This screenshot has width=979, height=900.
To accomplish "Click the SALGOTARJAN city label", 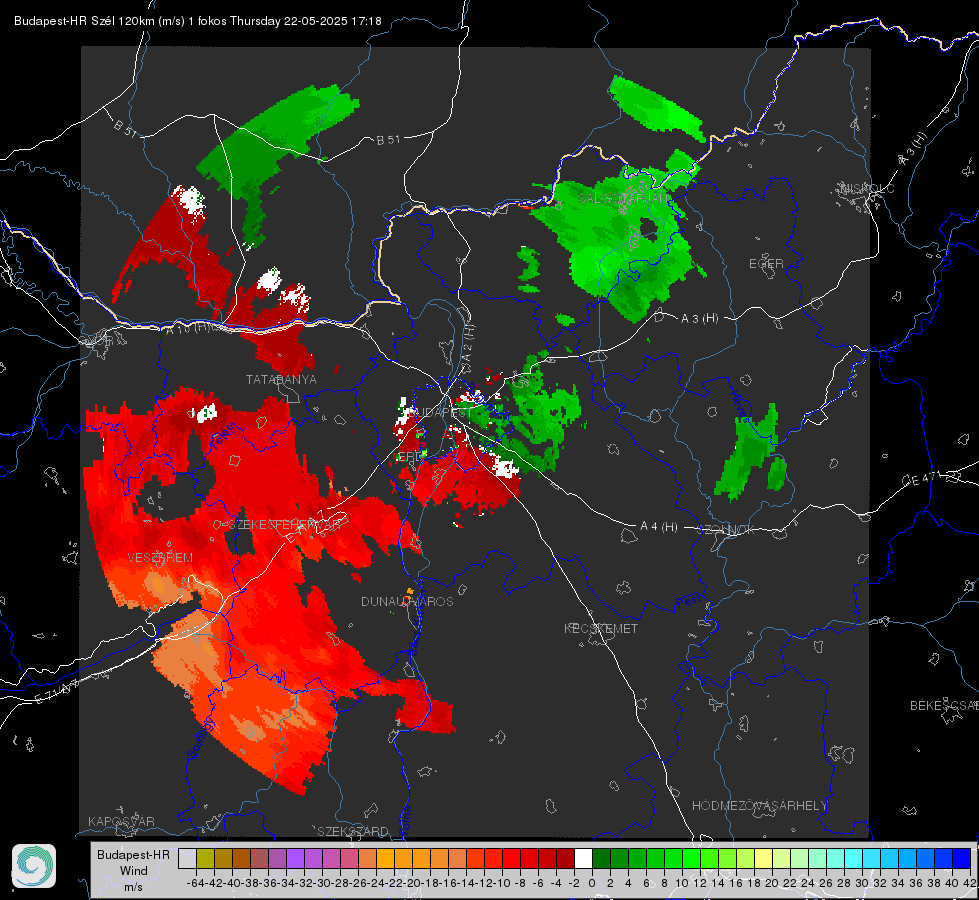I will coord(622,199).
